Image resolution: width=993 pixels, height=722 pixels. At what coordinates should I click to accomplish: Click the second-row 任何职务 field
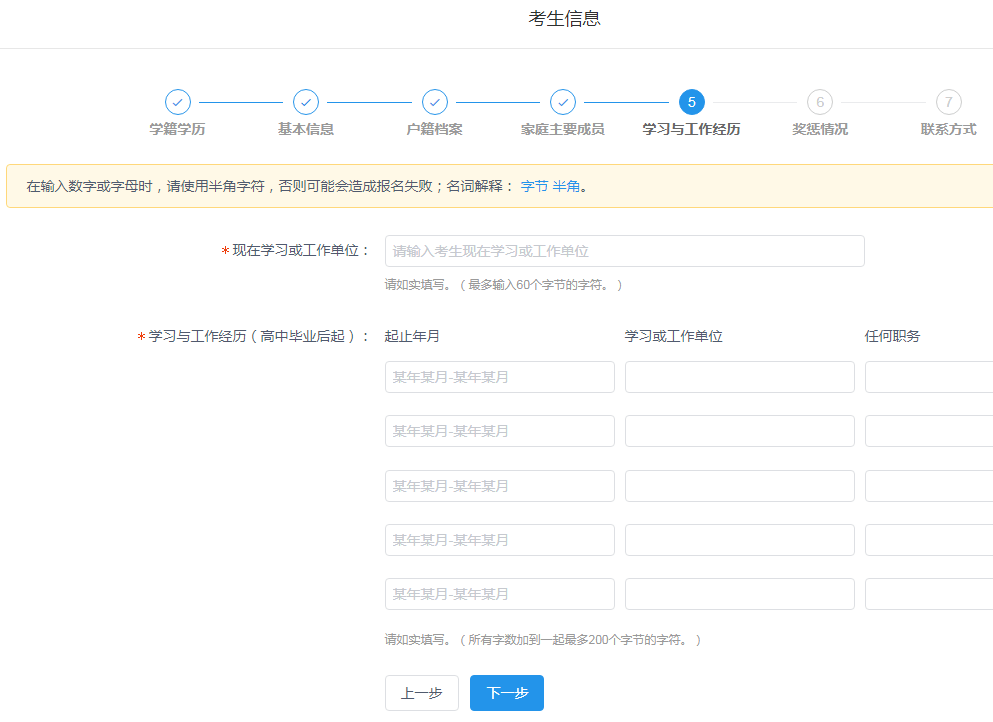point(929,431)
